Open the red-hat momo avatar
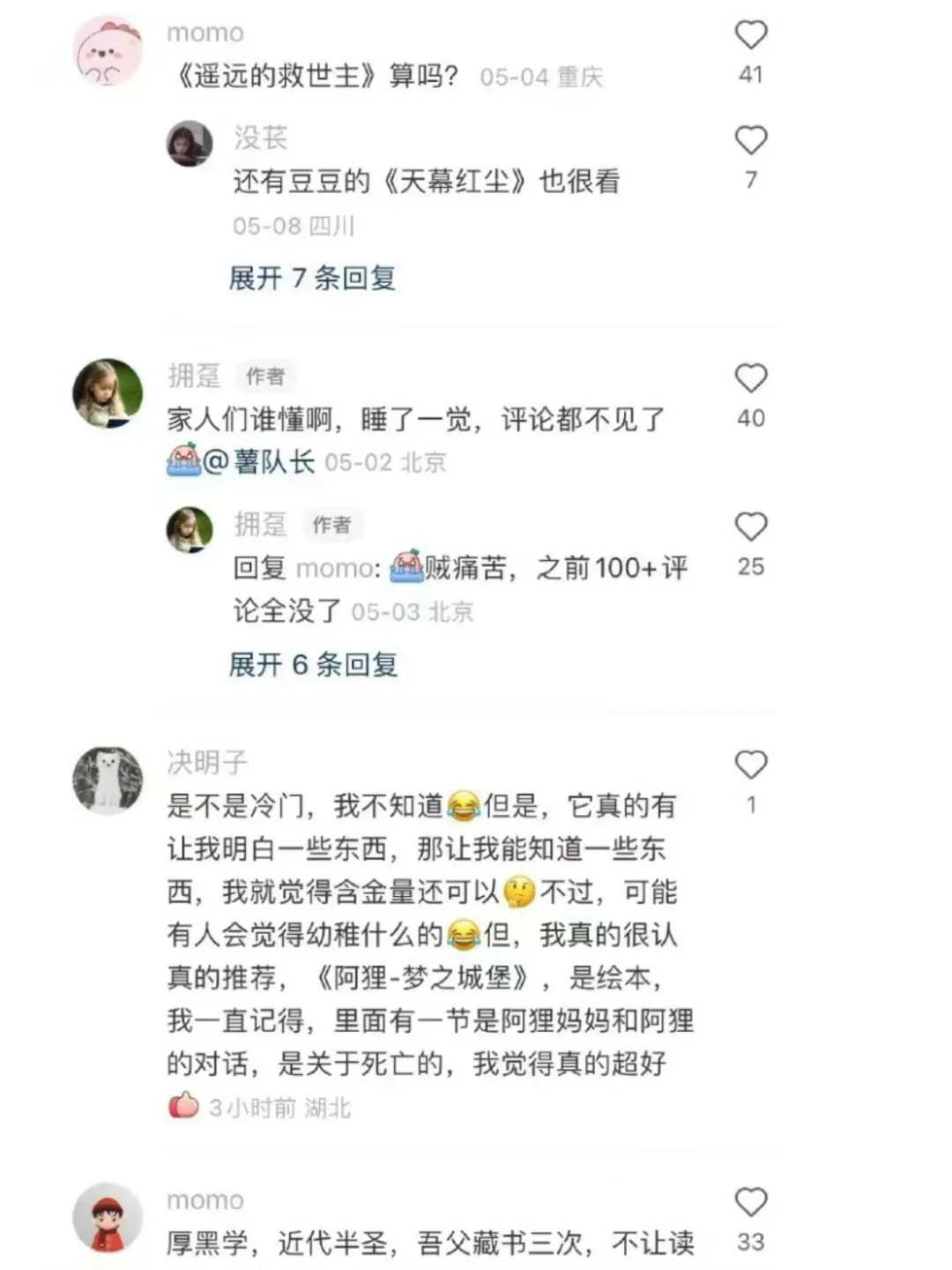The height and width of the screenshot is (1270, 952). [108, 1218]
